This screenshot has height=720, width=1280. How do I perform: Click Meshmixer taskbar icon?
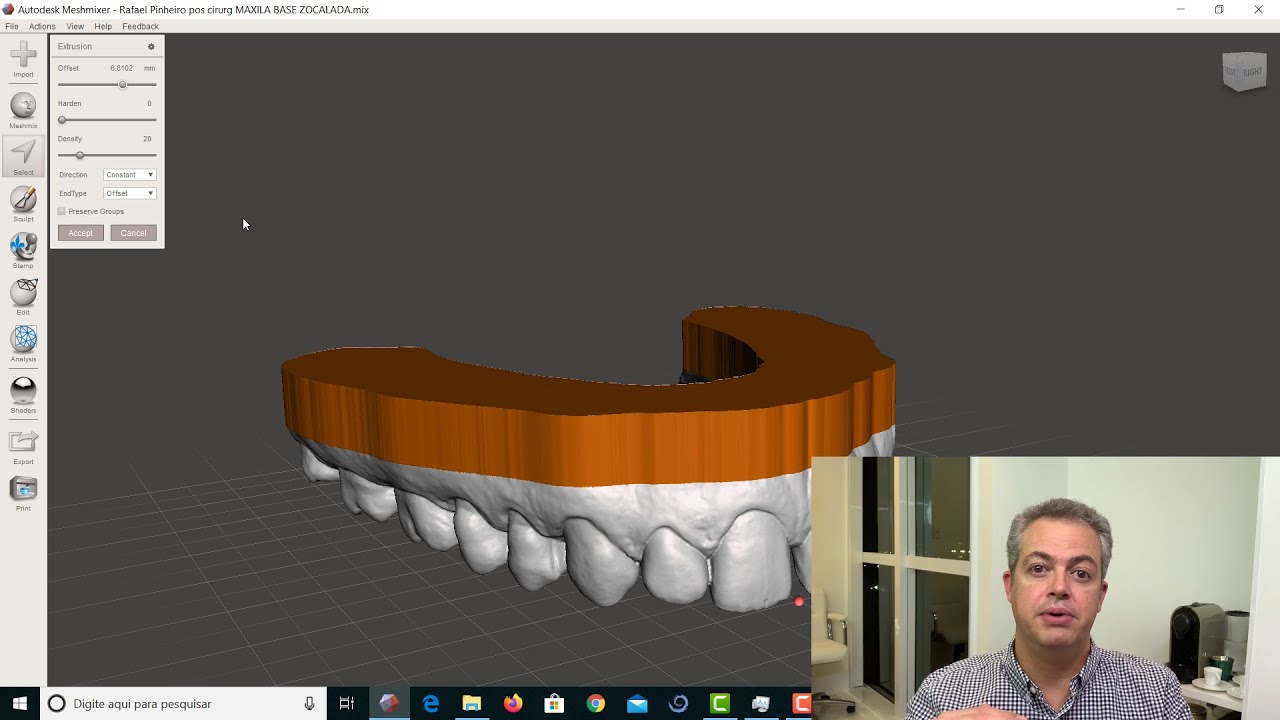[x=389, y=704]
